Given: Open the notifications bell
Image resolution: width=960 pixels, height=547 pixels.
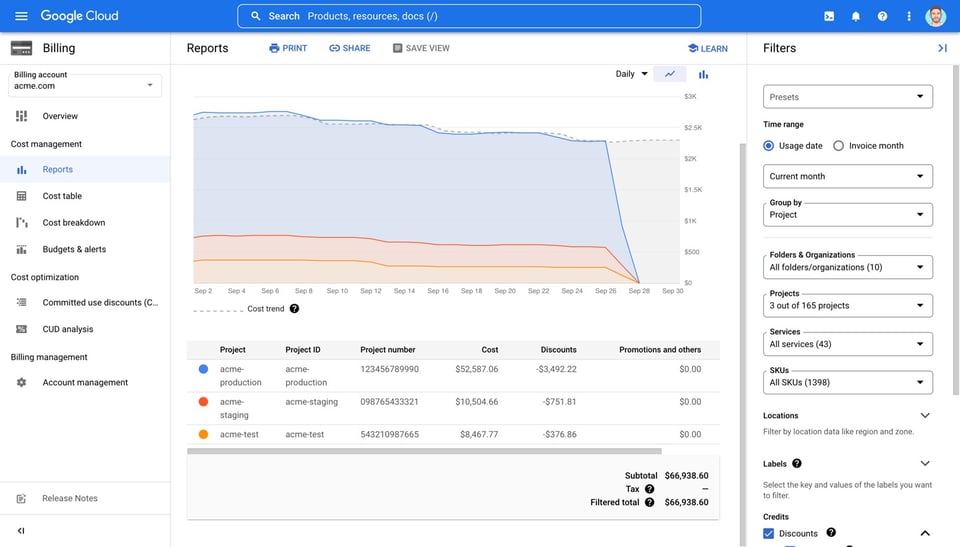Looking at the screenshot, I should click(x=855, y=17).
